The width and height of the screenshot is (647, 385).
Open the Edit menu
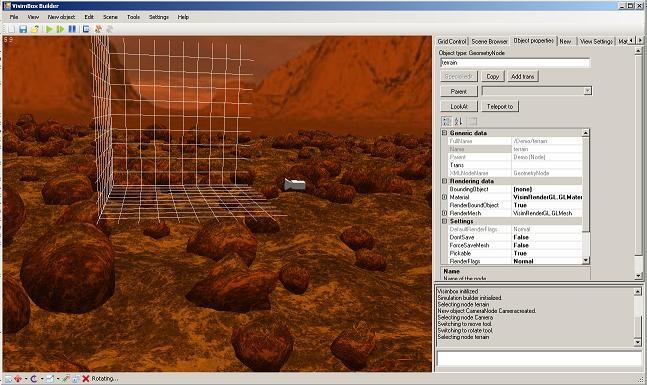coord(89,17)
